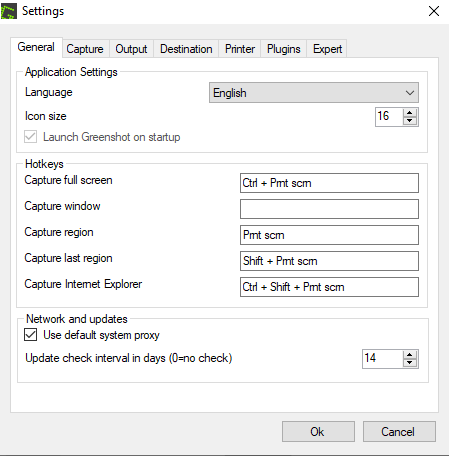Click the Capture Internet Explorer hotkey field
Viewport: 449px width, 456px height.
tap(329, 287)
